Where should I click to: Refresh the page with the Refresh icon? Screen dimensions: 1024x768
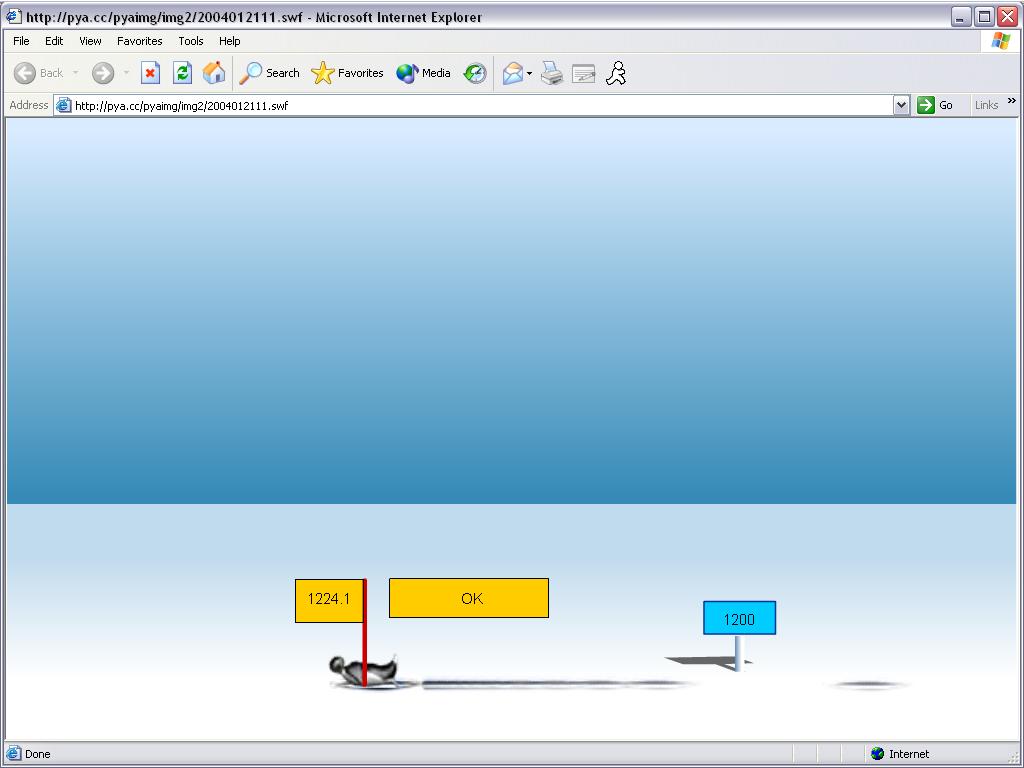point(182,73)
